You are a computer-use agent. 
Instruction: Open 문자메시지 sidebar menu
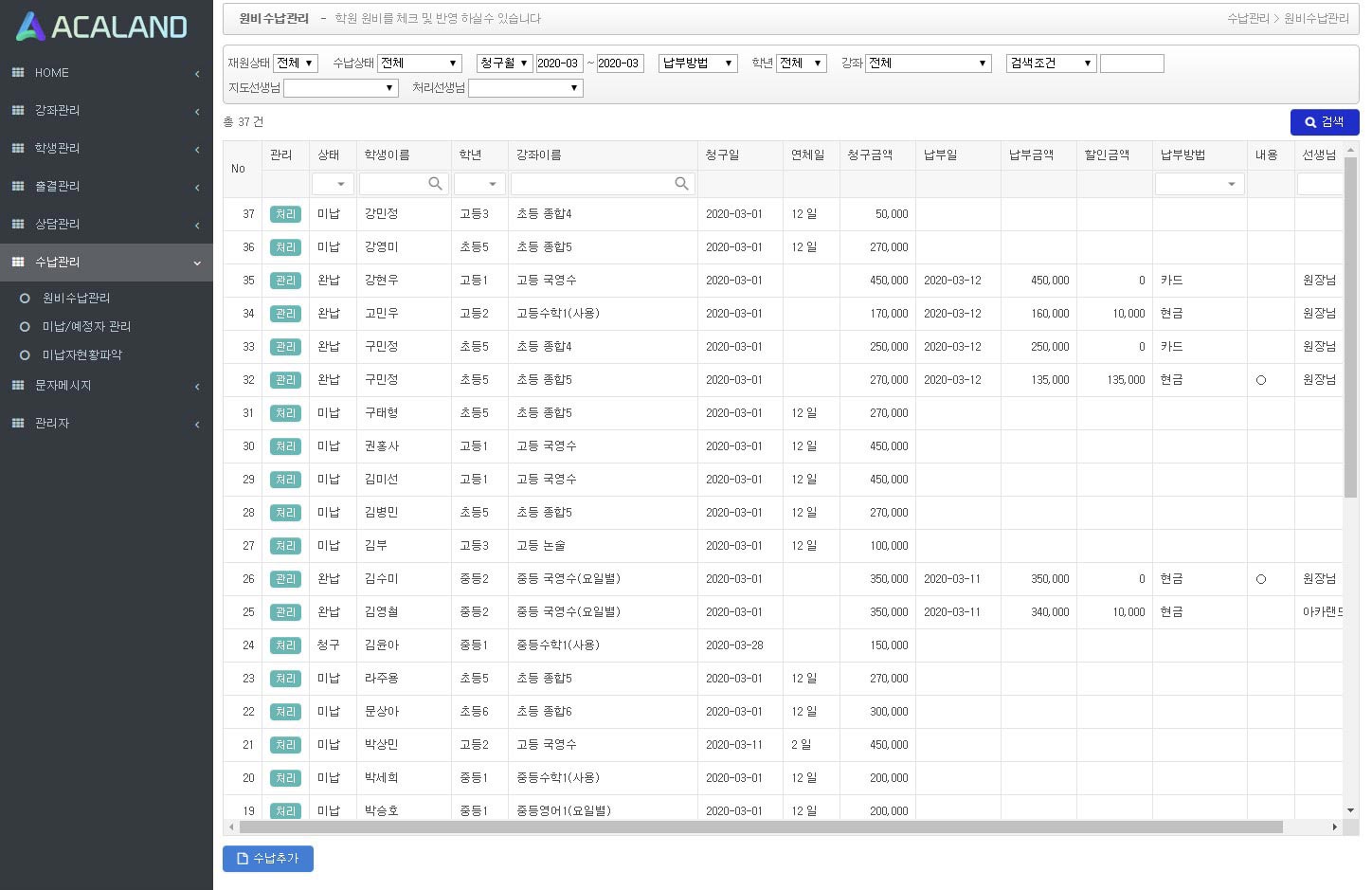click(106, 386)
